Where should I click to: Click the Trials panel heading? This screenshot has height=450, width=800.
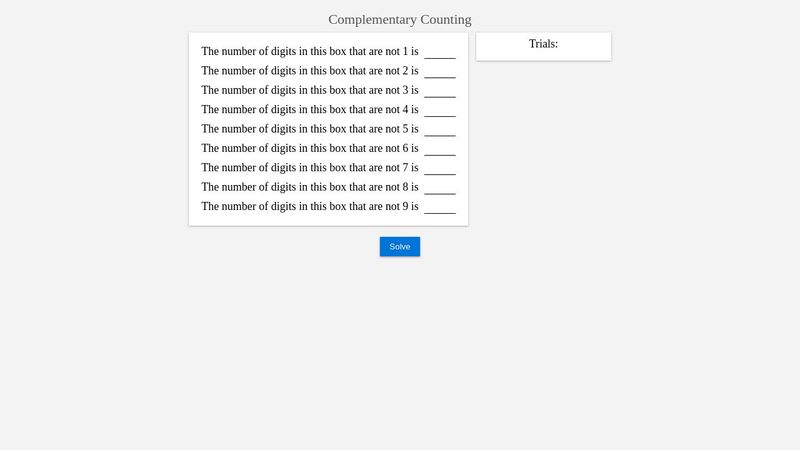click(543, 44)
